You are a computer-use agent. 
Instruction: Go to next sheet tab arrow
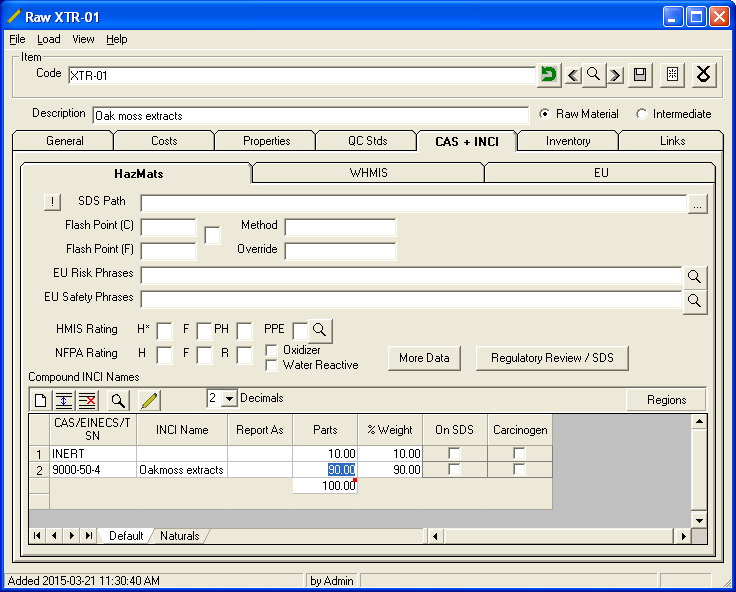71,535
